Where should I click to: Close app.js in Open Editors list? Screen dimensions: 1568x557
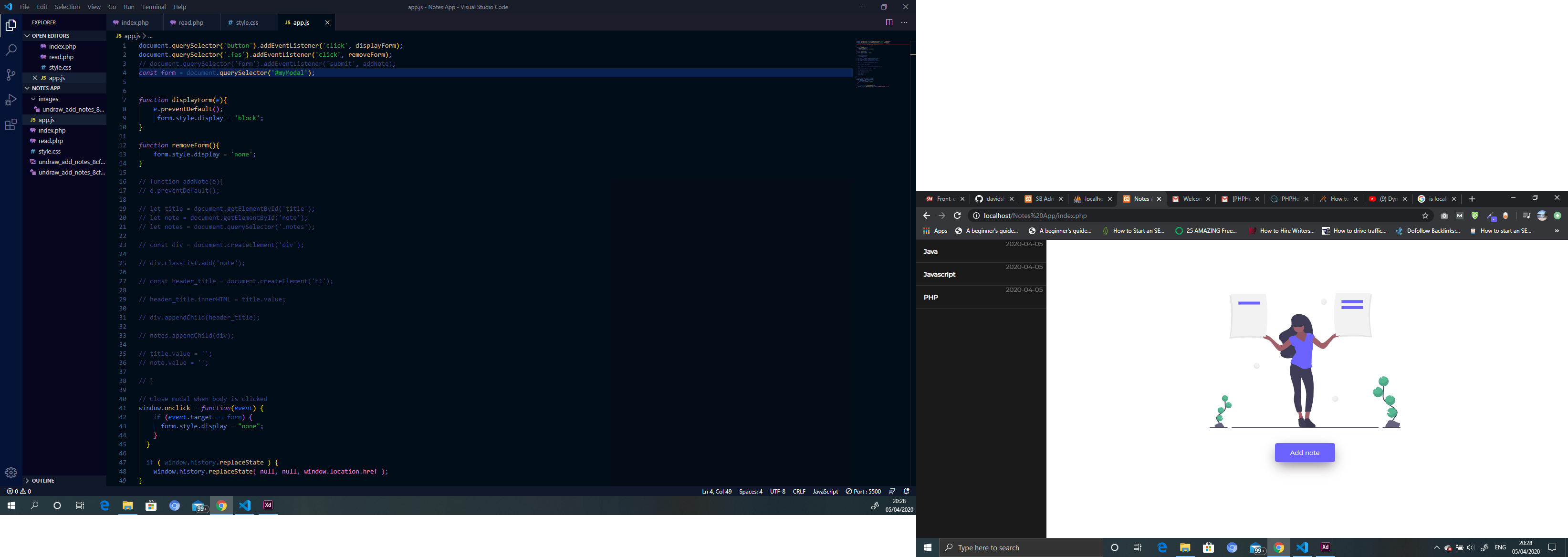pyautogui.click(x=35, y=78)
